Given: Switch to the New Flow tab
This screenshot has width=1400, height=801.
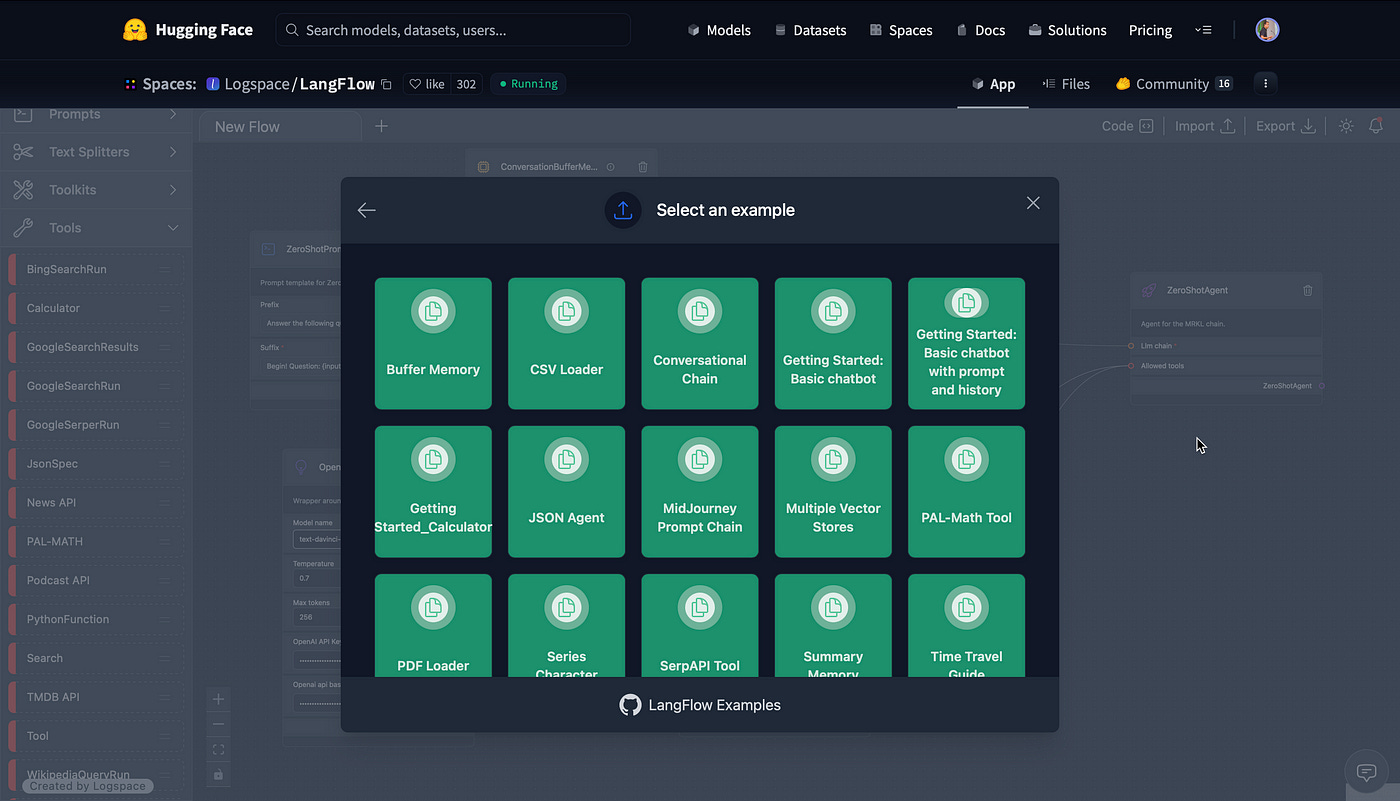Looking at the screenshot, I should coord(280,126).
